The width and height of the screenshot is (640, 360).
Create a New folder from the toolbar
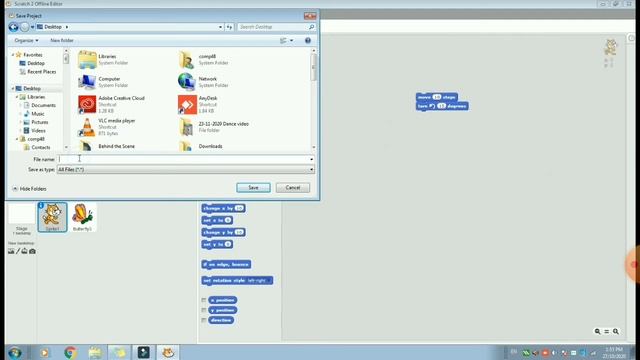(62, 40)
